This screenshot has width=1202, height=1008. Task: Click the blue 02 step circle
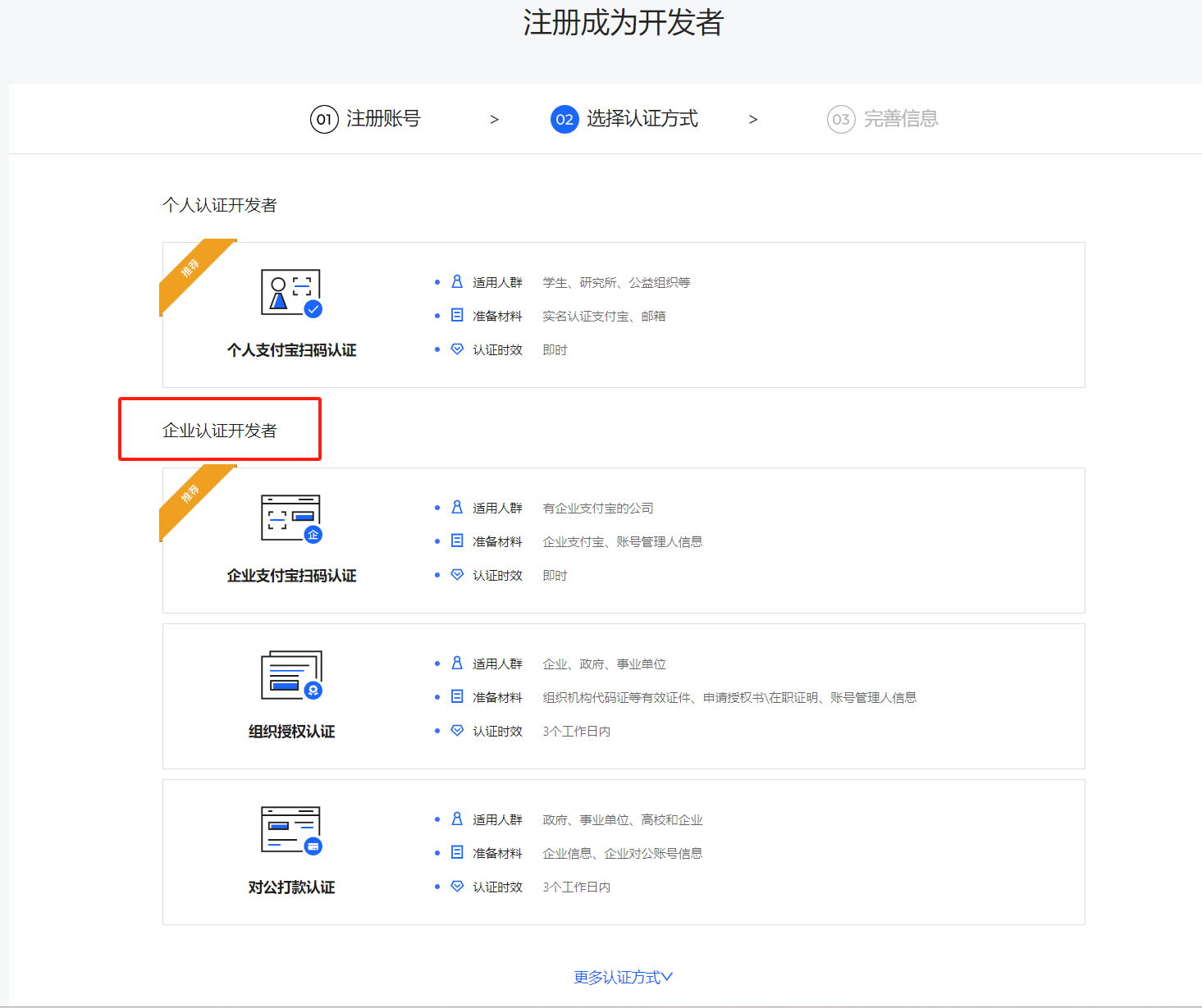point(564,120)
